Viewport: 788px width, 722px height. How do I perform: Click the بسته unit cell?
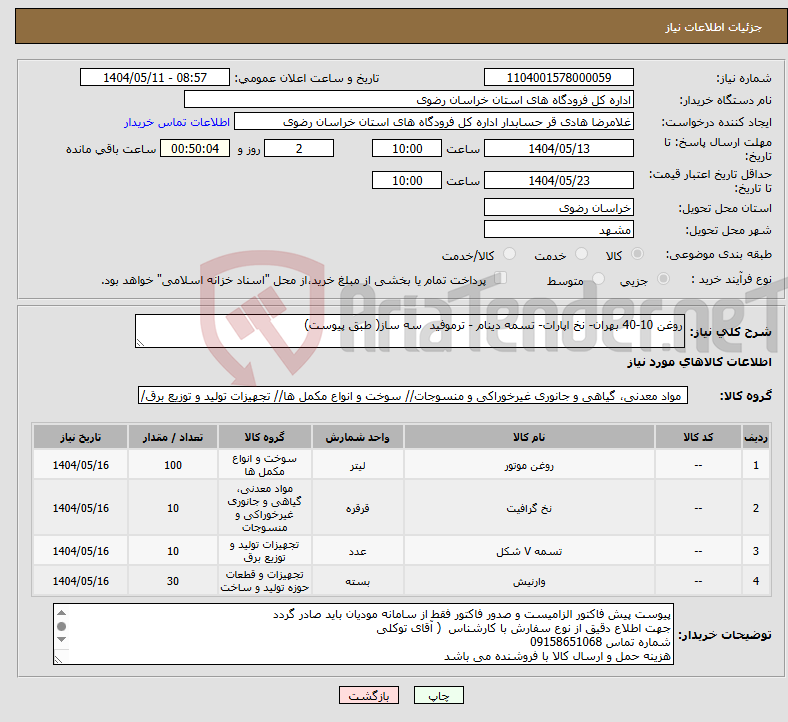pyautogui.click(x=357, y=581)
